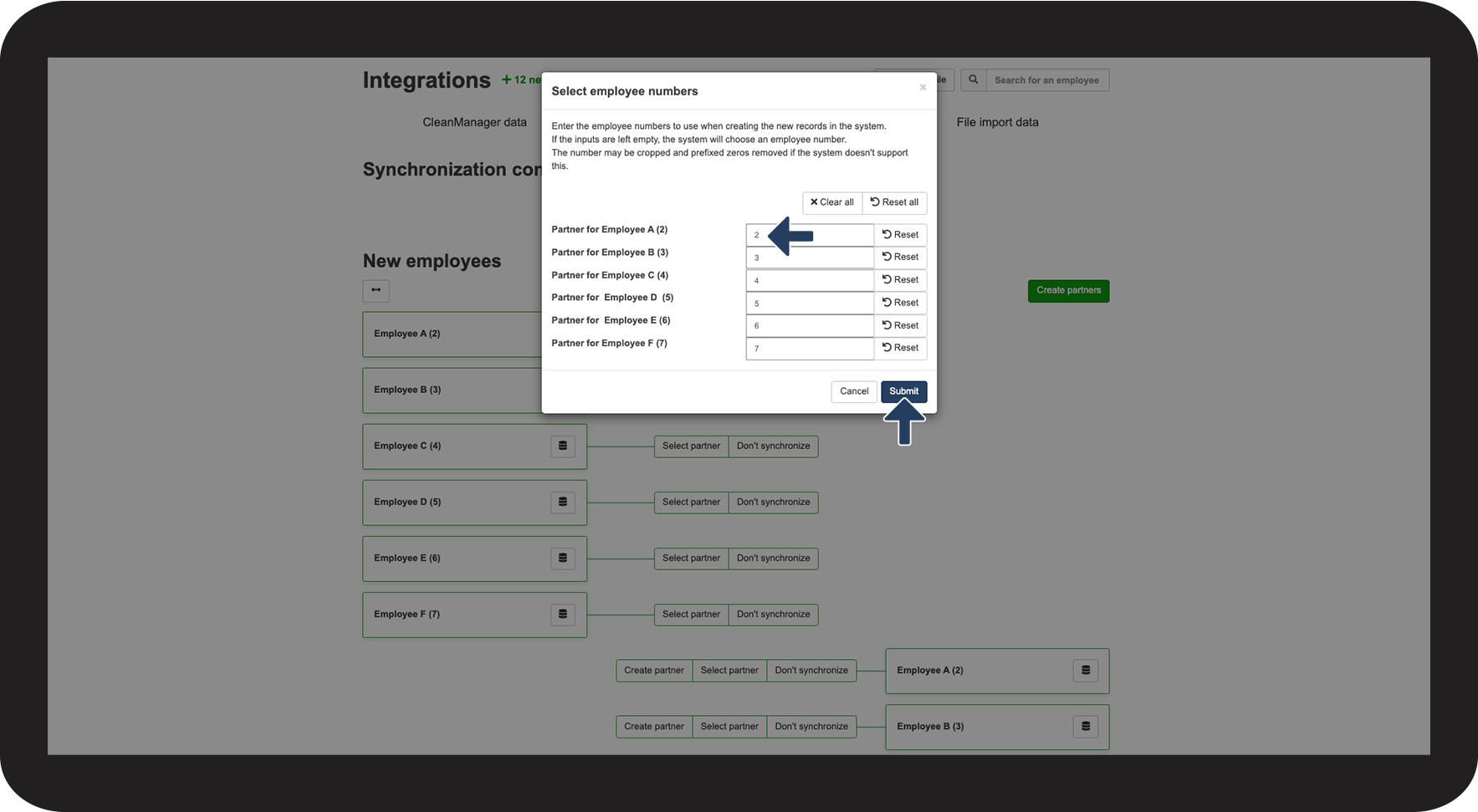Click the Partner for Employee F (7) label
Screen dimensions: 1478x812
(x=609, y=344)
